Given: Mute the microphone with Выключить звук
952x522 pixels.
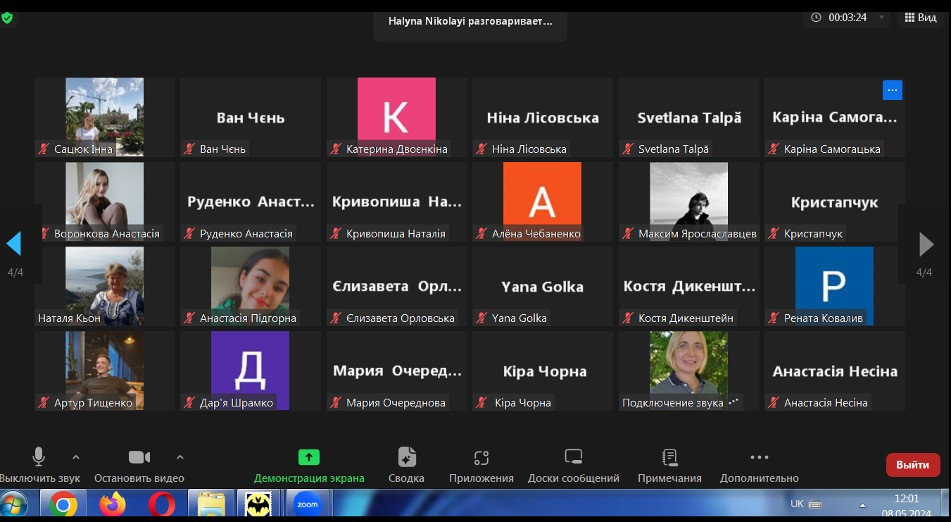Looking at the screenshot, I should pyautogui.click(x=38, y=458).
